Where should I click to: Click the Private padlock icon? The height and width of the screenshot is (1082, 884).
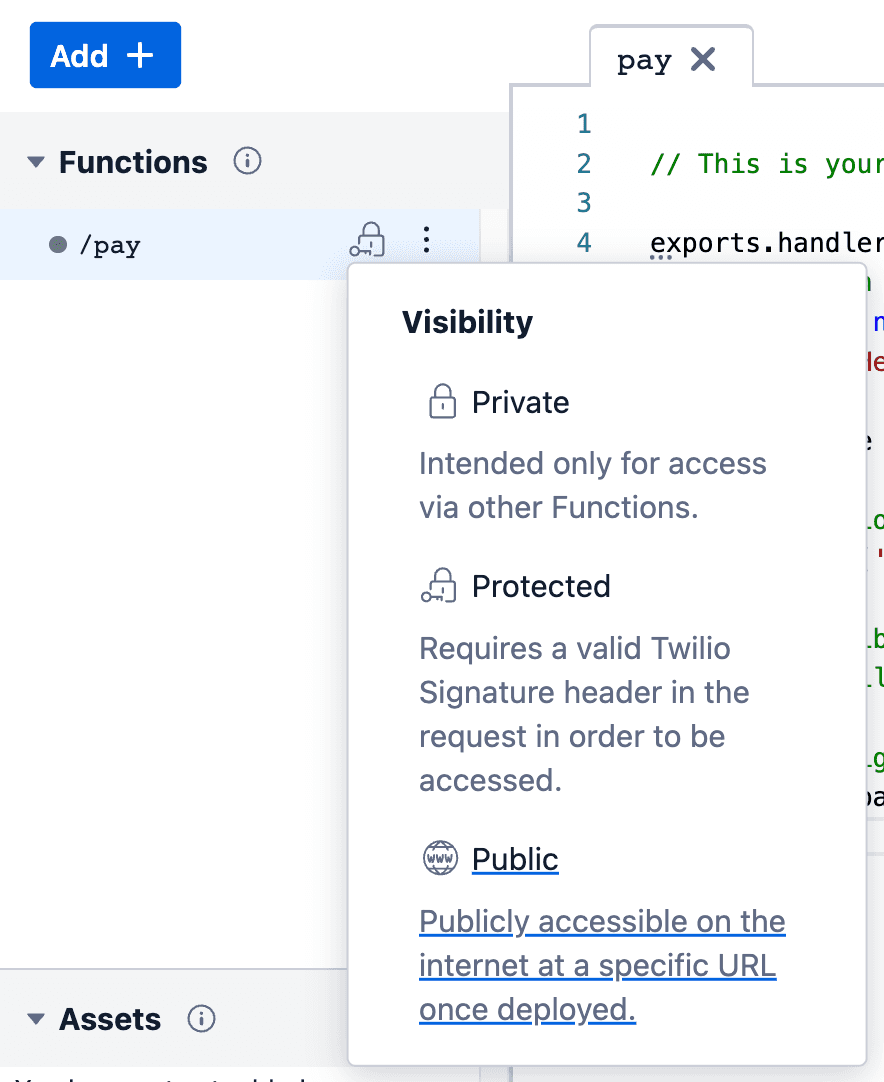(x=441, y=401)
